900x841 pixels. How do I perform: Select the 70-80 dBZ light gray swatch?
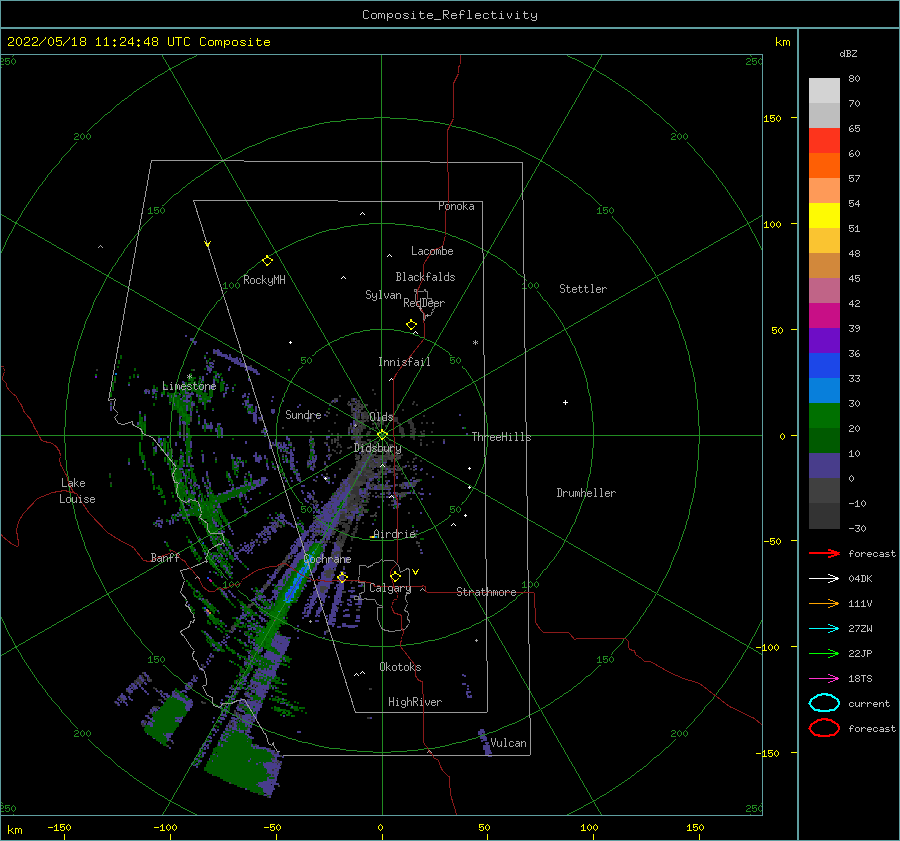click(824, 90)
